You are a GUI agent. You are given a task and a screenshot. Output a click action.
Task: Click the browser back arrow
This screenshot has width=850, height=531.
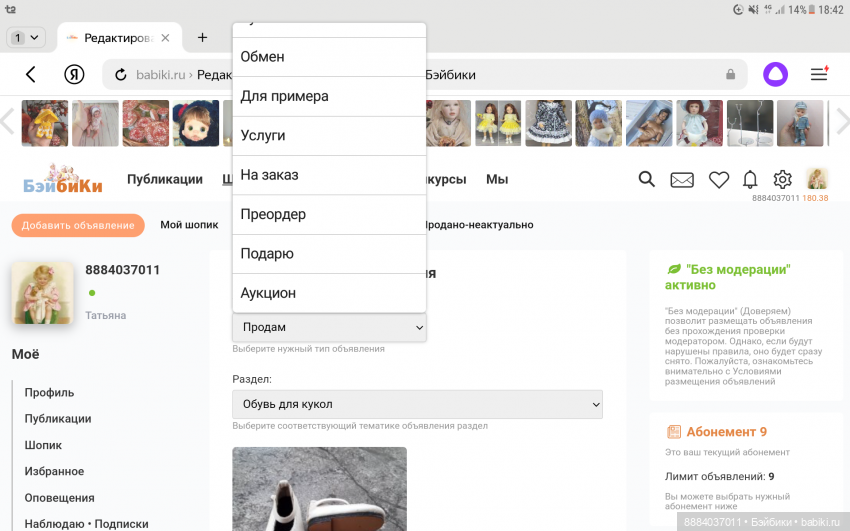tap(31, 75)
